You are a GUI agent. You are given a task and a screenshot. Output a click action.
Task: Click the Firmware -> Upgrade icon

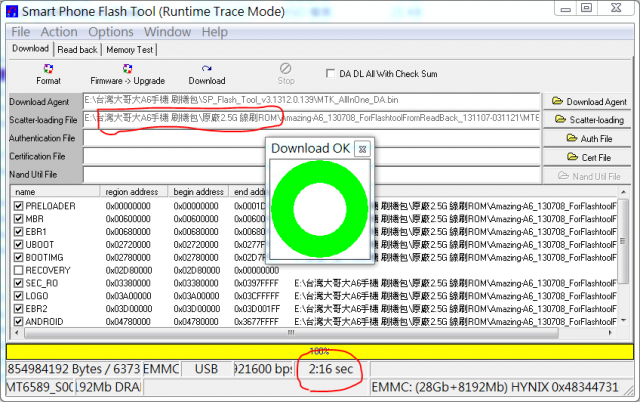click(x=127, y=69)
